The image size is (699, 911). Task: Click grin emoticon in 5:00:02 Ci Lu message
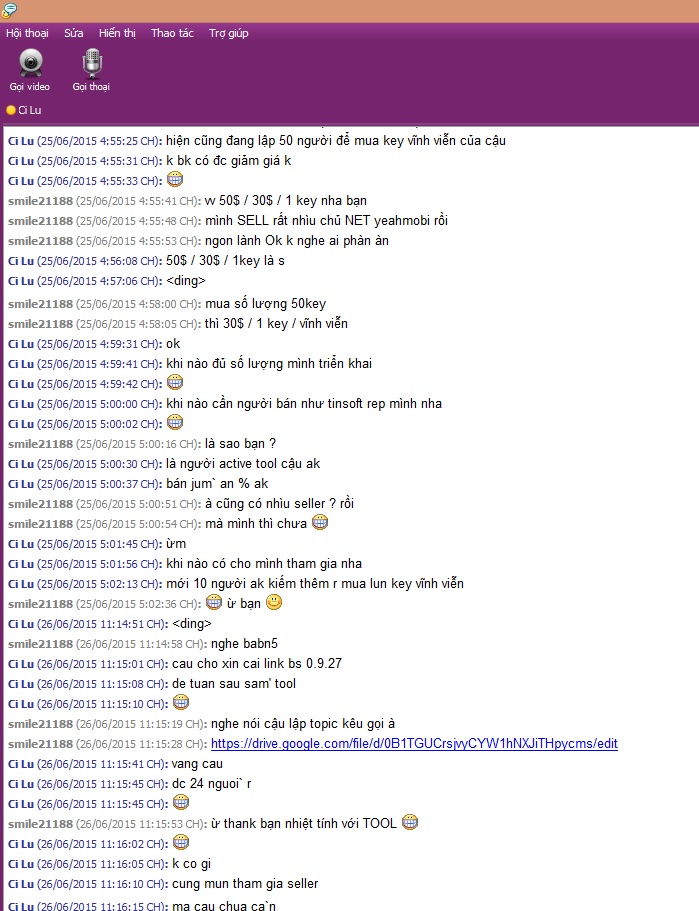pyautogui.click(x=175, y=422)
